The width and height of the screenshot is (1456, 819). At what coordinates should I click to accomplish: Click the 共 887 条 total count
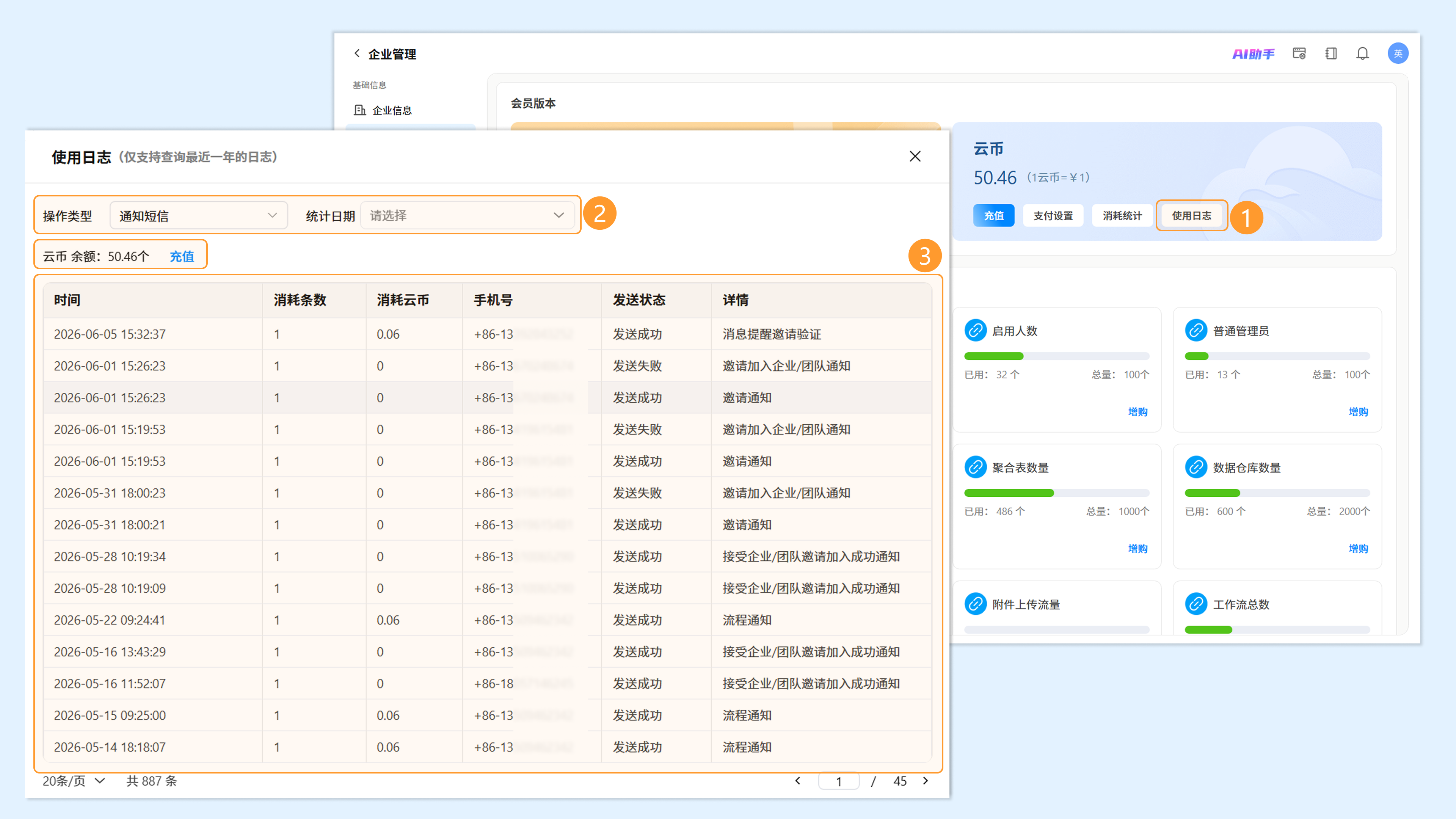[x=152, y=781]
